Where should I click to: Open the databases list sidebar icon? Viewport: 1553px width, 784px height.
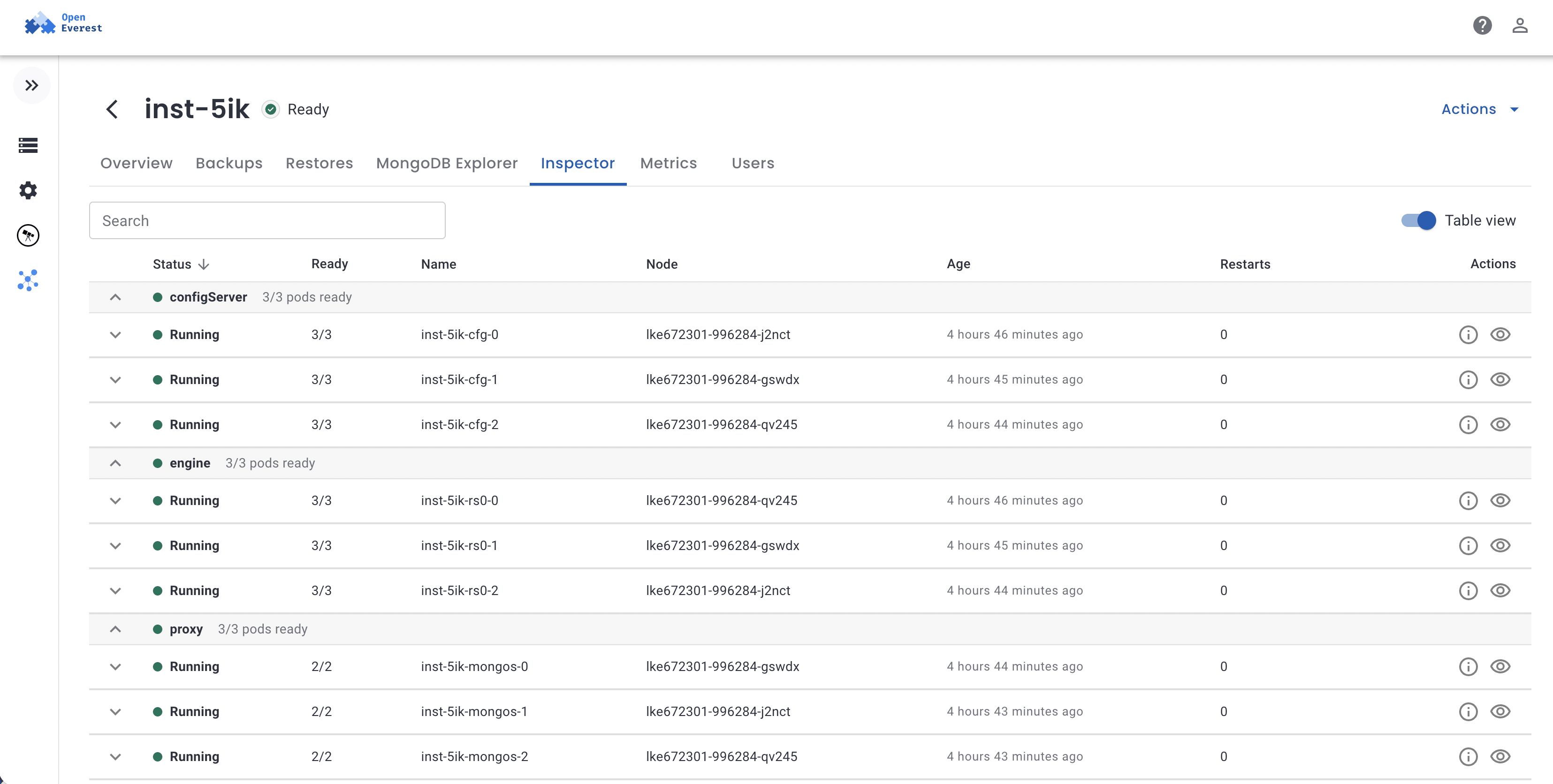(28, 145)
